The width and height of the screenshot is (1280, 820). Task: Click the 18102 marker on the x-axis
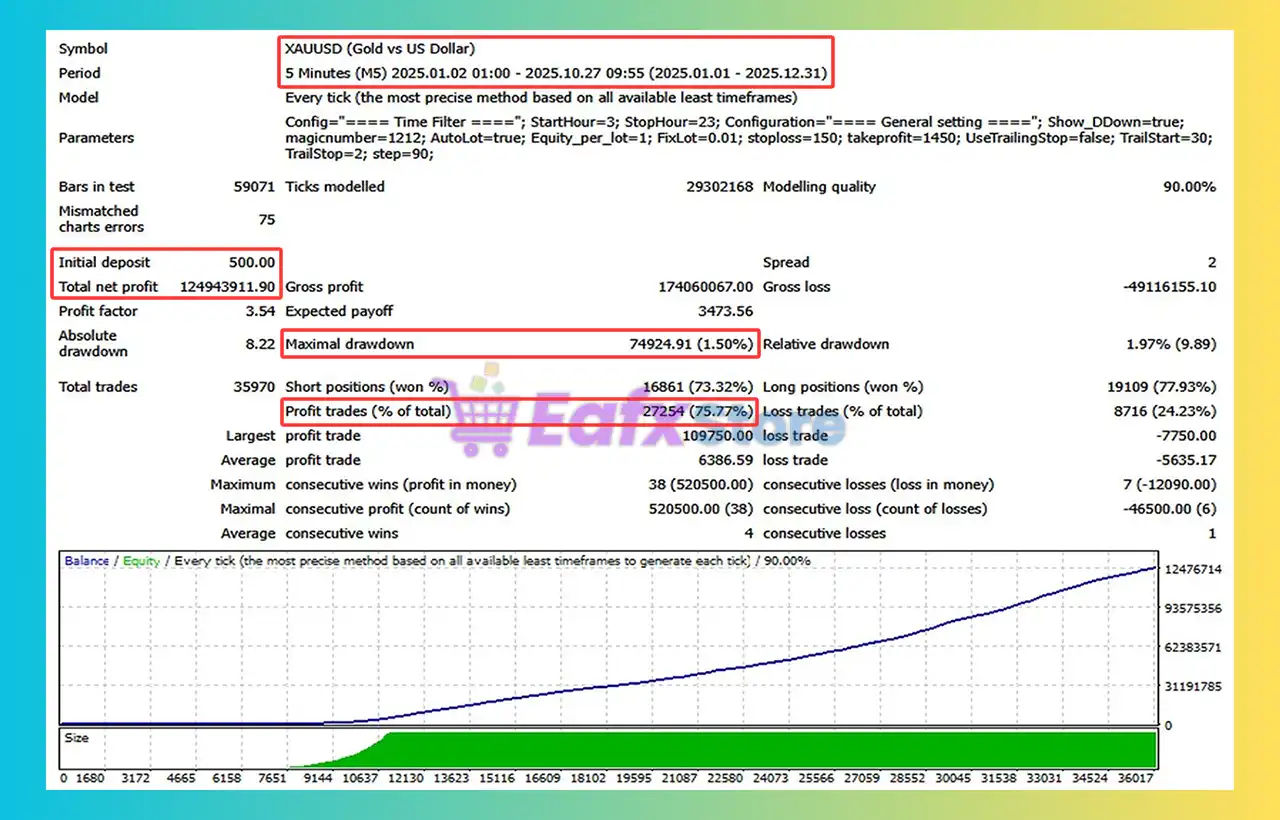pyautogui.click(x=587, y=778)
